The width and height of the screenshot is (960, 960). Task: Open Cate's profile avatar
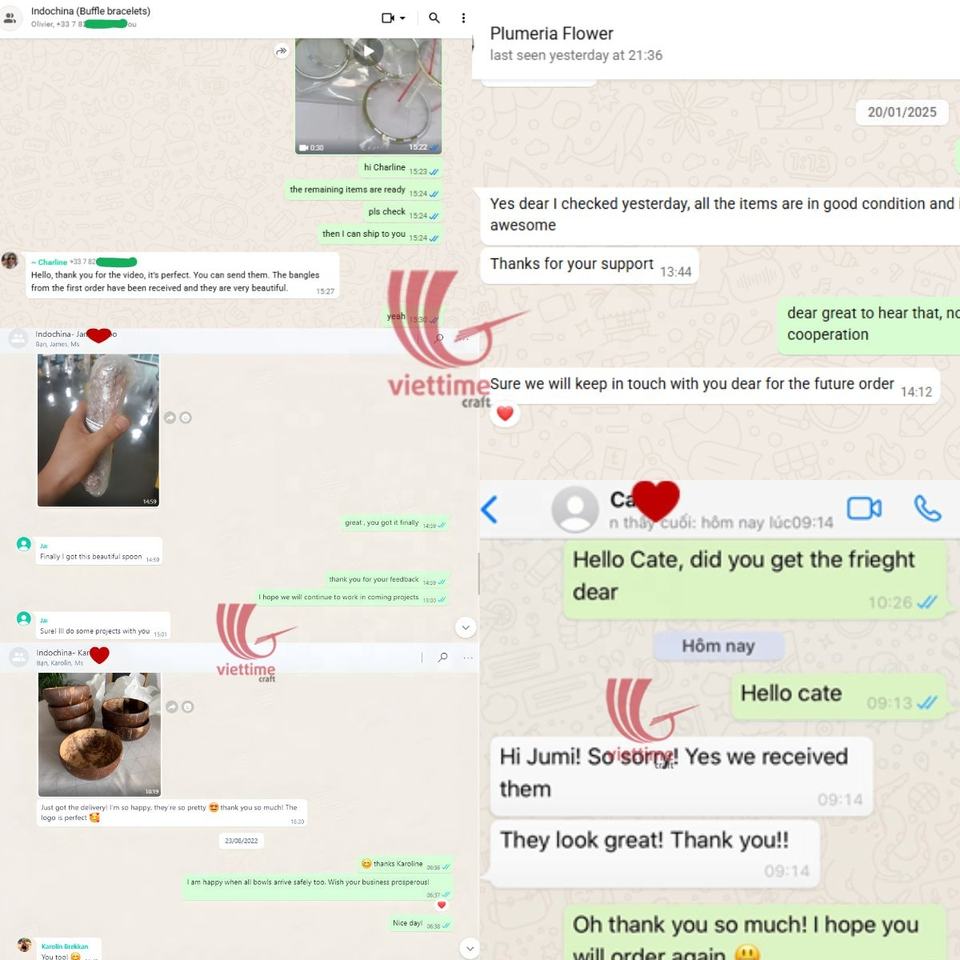(575, 509)
